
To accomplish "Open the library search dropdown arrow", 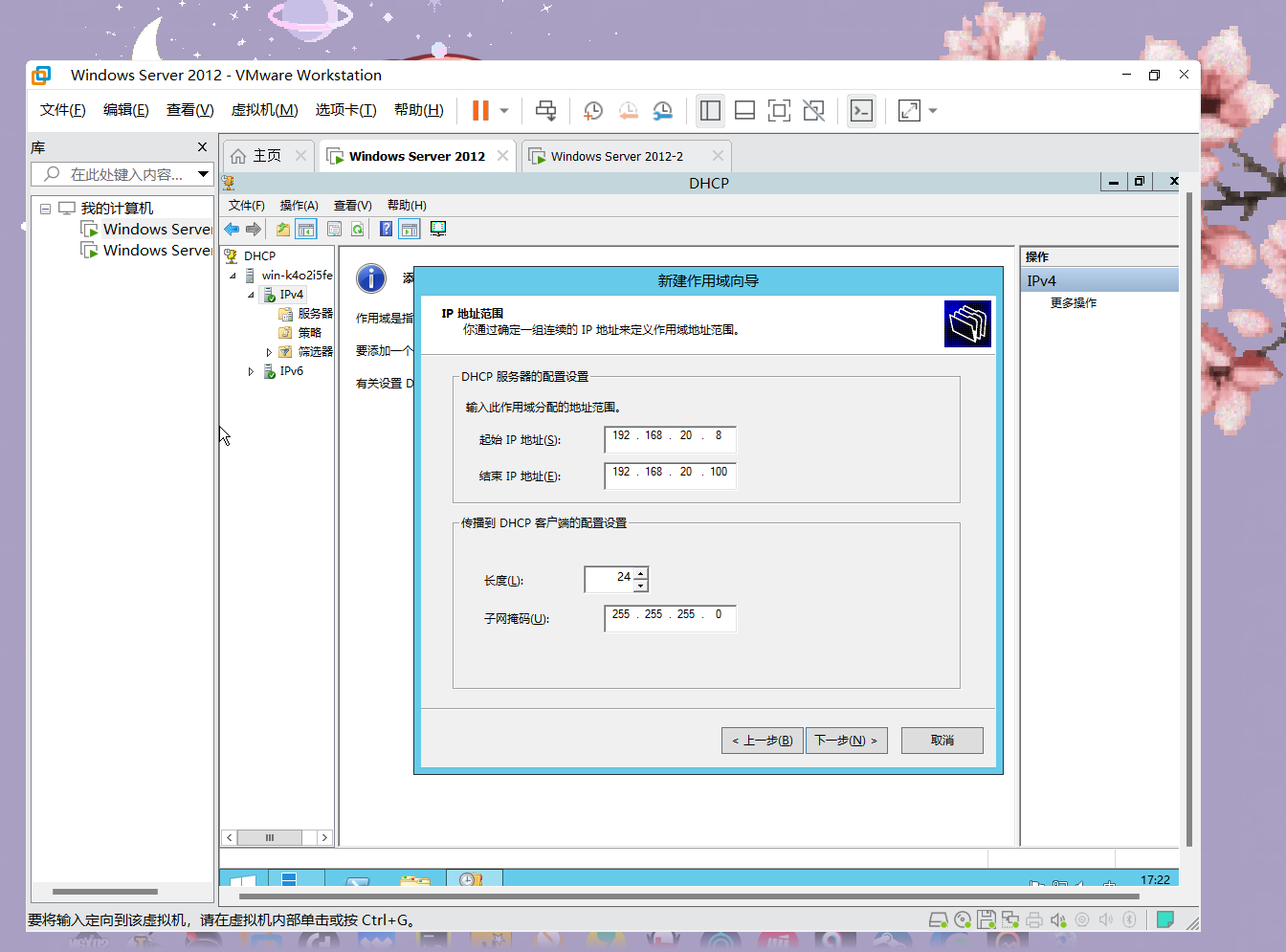I will point(203,174).
